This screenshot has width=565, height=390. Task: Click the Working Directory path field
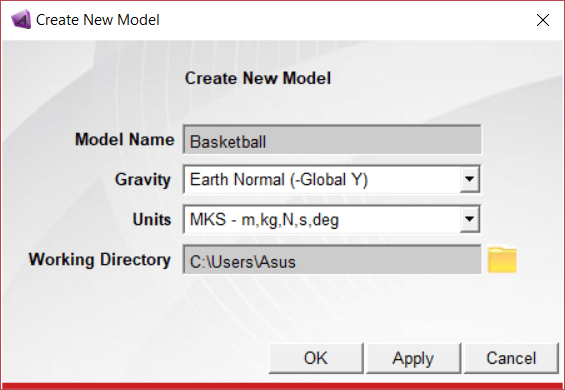(x=332, y=260)
